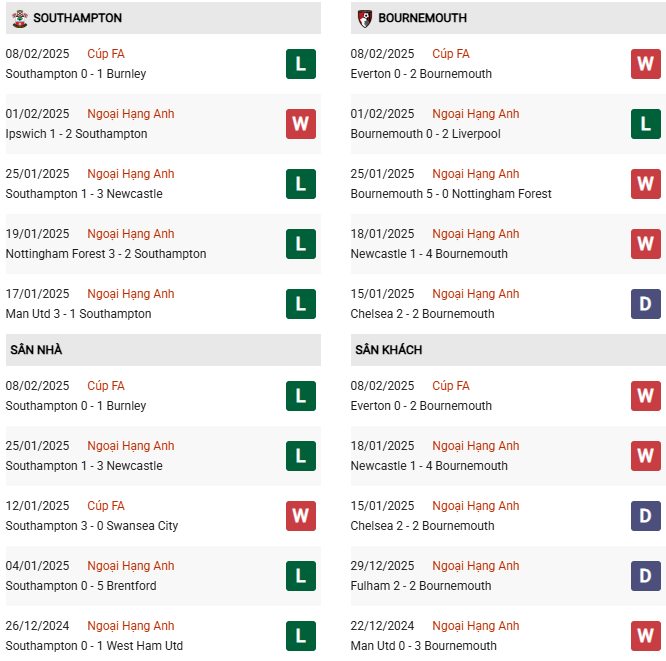
Task: Click the W badge for Southampton 3 - 0 Swansea City
Action: [300, 516]
